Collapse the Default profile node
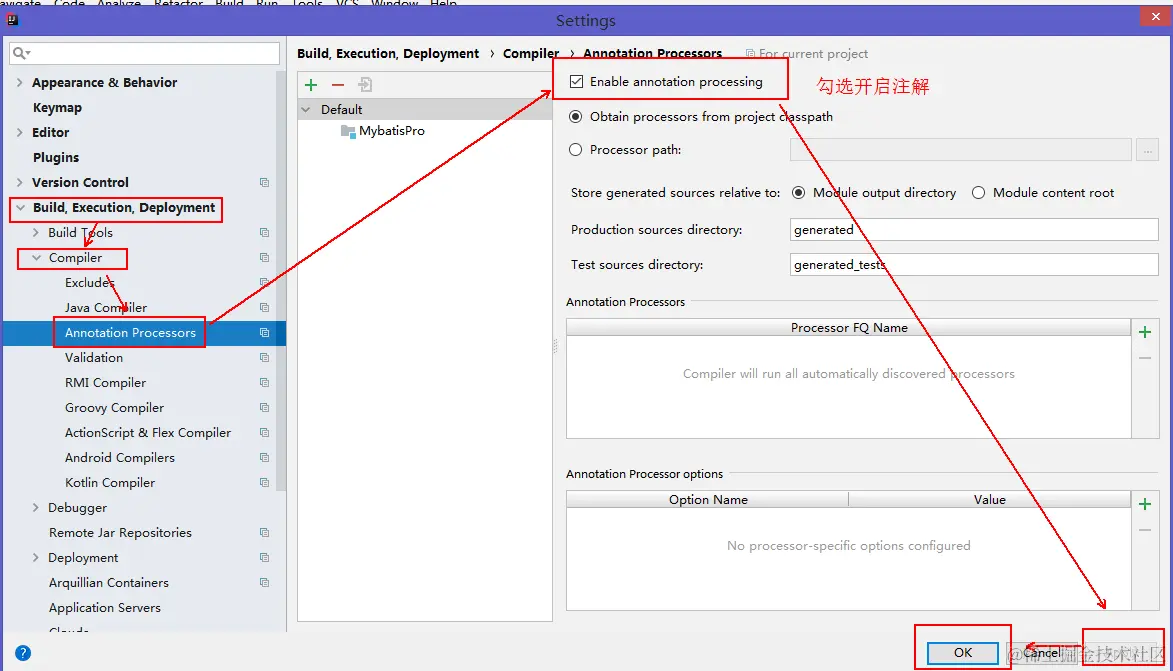 tap(306, 110)
